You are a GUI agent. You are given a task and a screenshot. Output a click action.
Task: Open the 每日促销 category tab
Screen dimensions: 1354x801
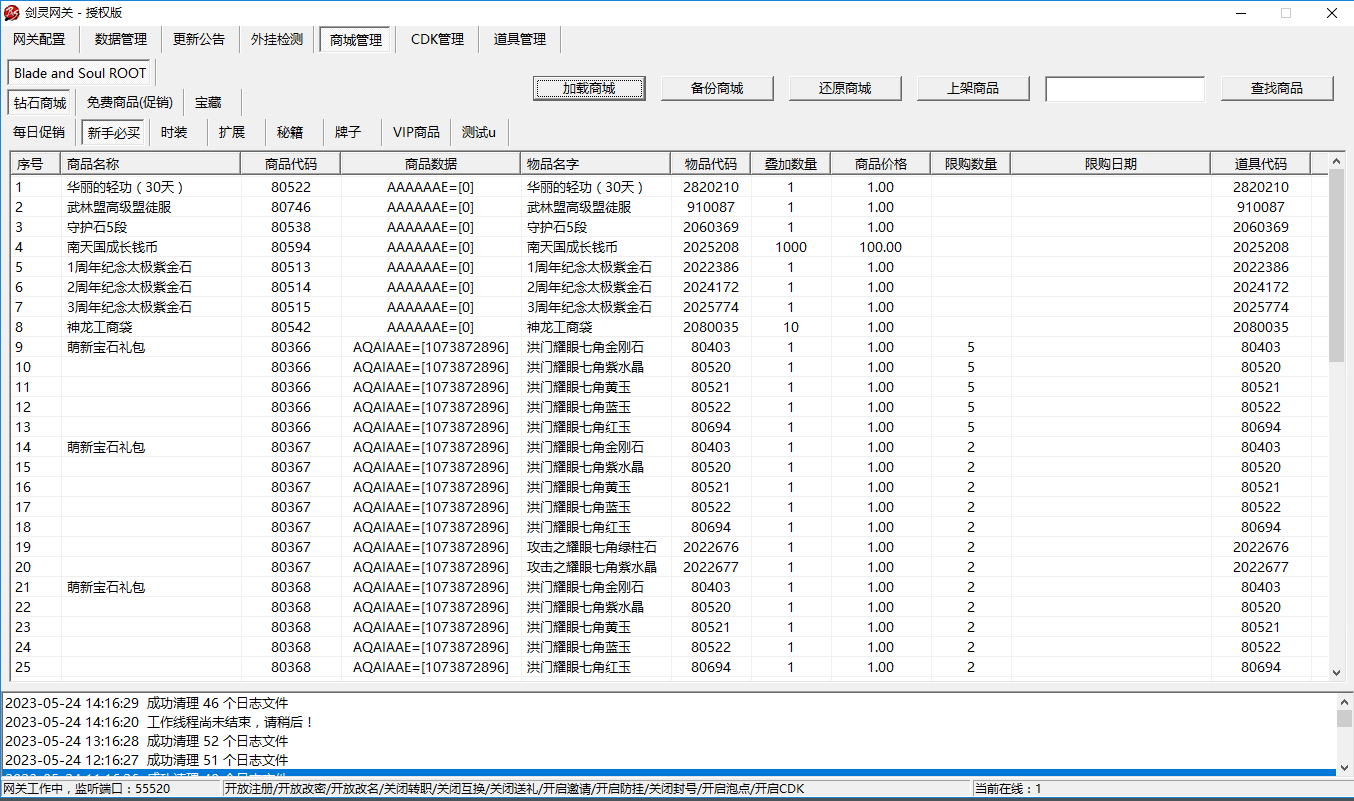coord(39,132)
